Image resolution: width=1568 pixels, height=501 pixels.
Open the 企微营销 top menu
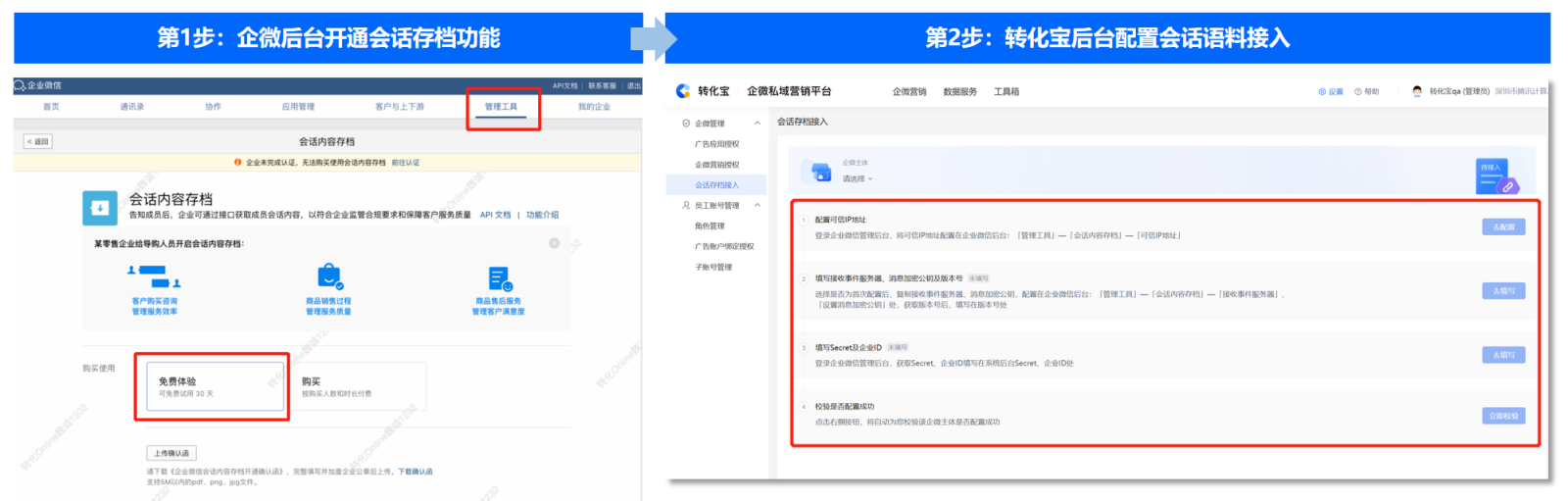tap(909, 91)
